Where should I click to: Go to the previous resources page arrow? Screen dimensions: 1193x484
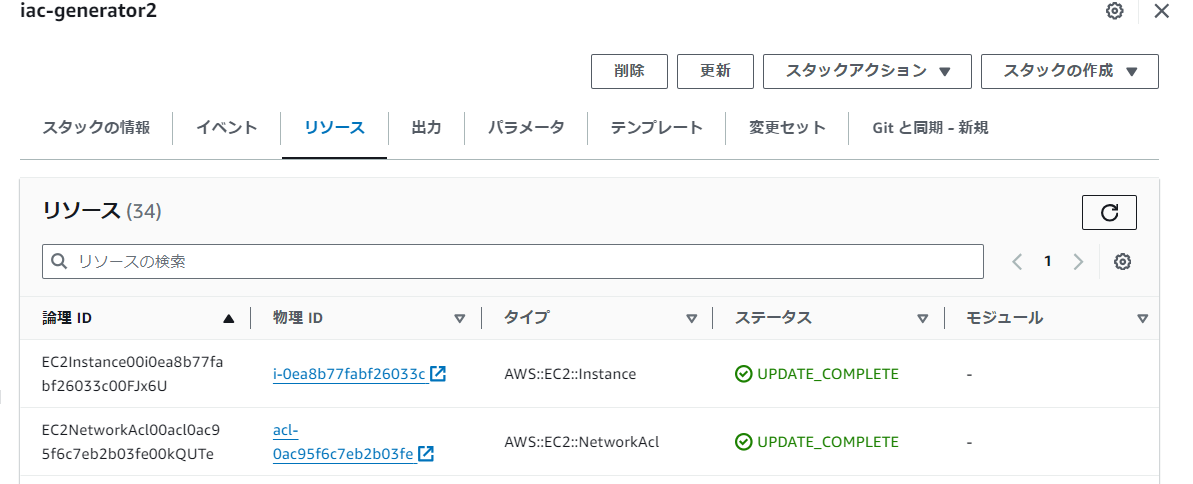[1017, 262]
